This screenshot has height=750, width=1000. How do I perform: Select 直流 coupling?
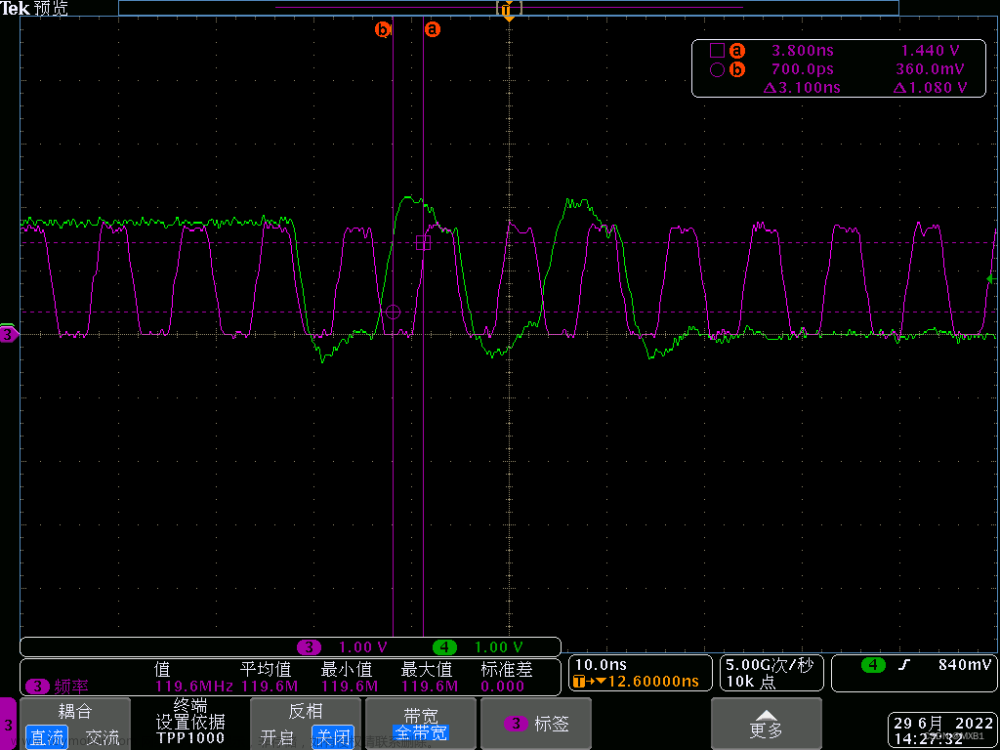[x=48, y=737]
